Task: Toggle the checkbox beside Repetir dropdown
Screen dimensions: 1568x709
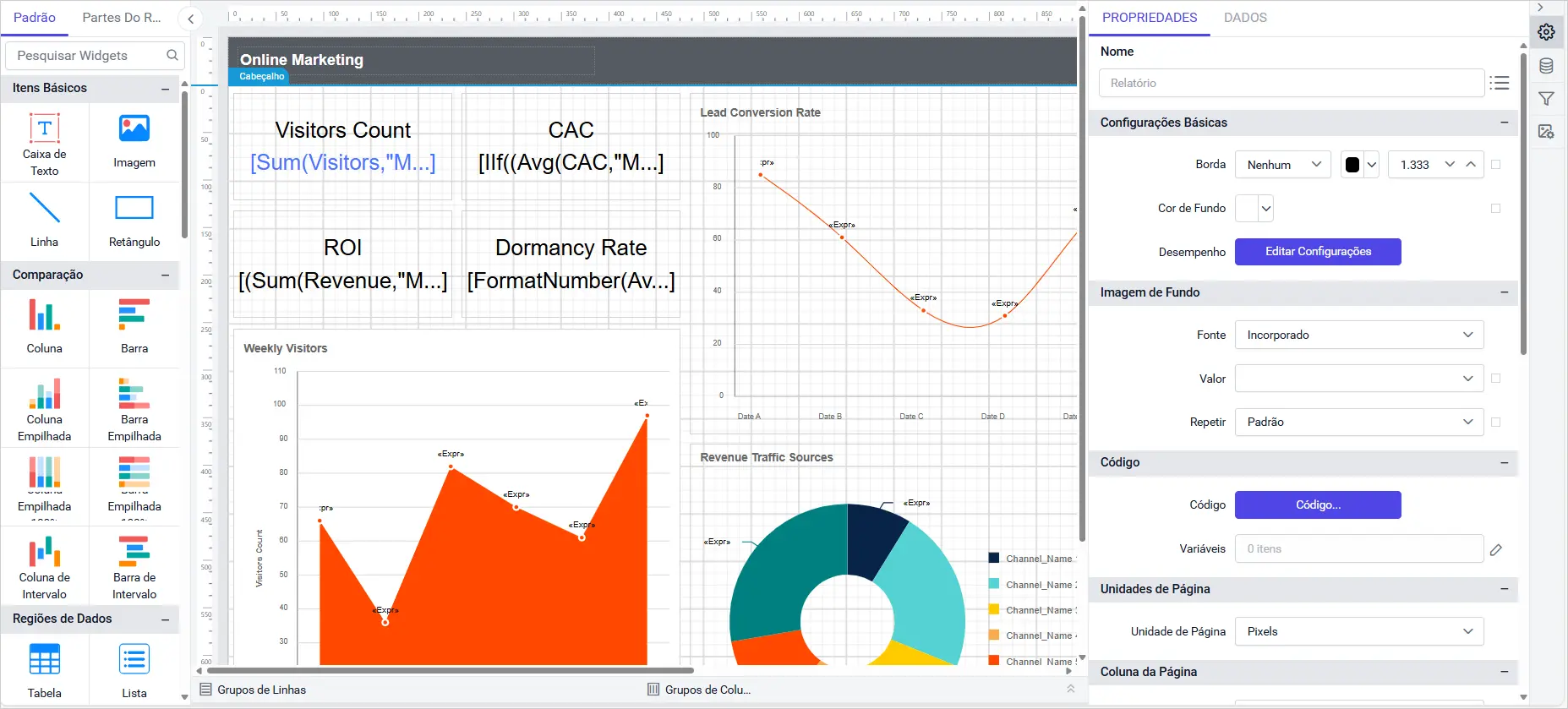Action: [x=1496, y=422]
